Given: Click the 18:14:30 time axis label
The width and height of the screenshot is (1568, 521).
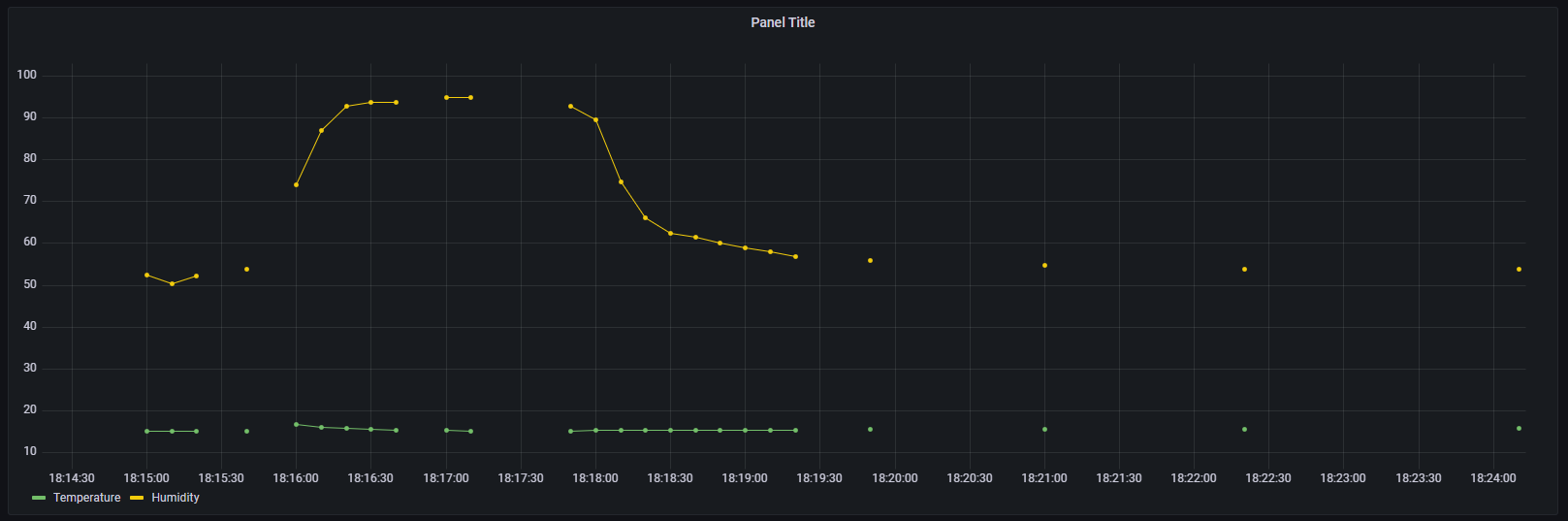Looking at the screenshot, I should [x=72, y=478].
